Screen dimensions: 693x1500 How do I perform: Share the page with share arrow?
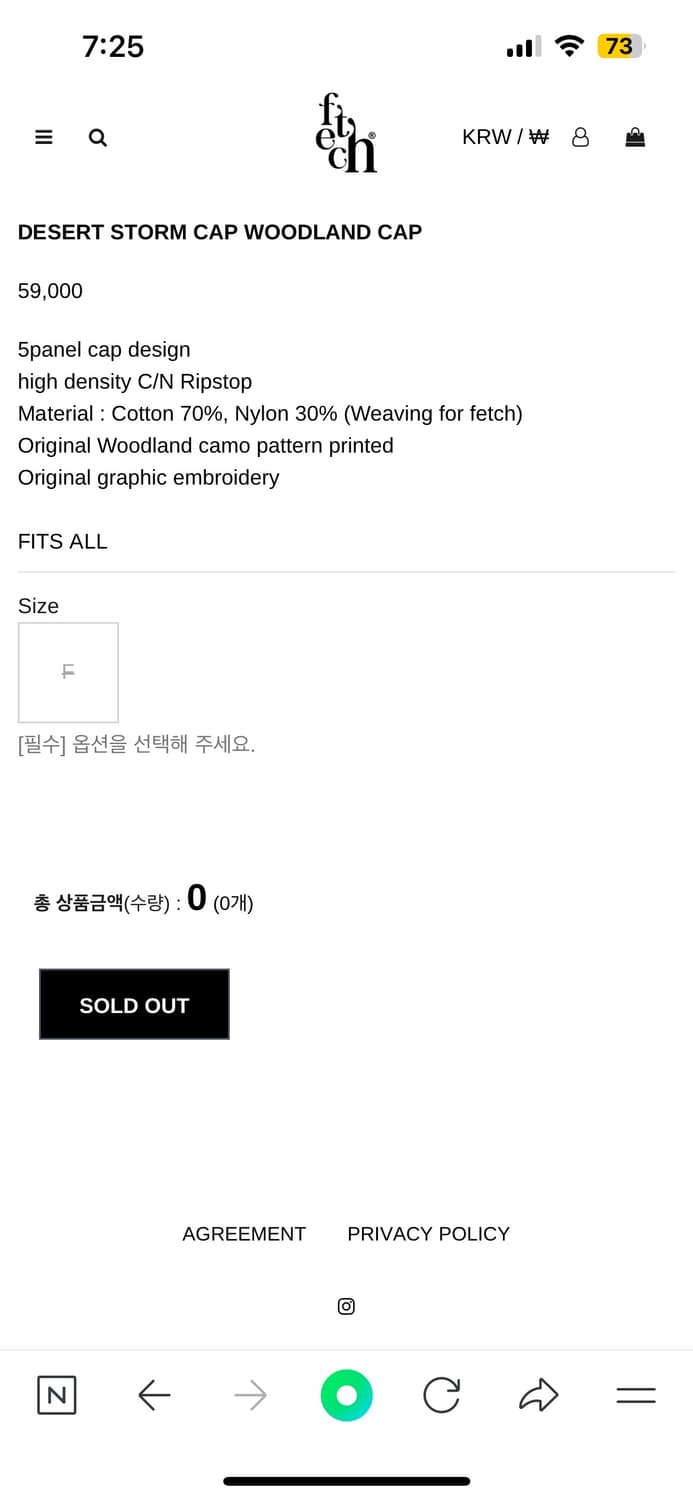538,1395
